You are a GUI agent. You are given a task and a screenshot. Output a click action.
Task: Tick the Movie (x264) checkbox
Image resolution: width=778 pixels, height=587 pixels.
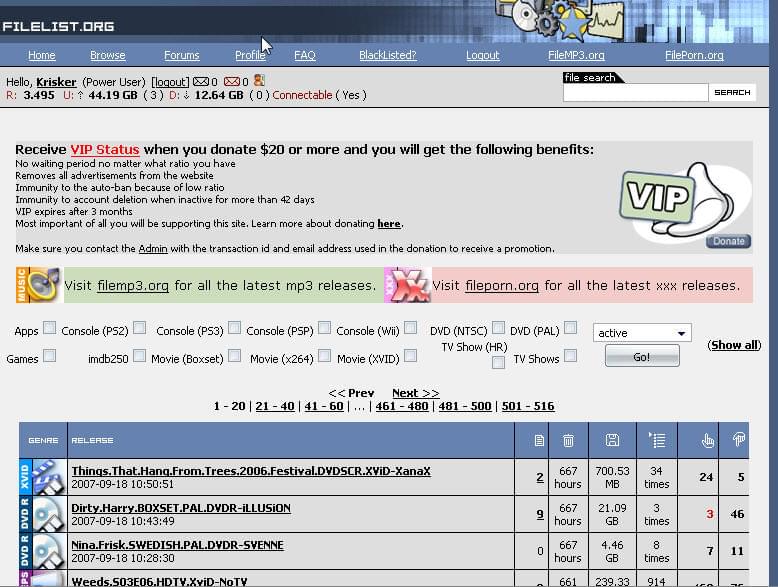click(324, 356)
